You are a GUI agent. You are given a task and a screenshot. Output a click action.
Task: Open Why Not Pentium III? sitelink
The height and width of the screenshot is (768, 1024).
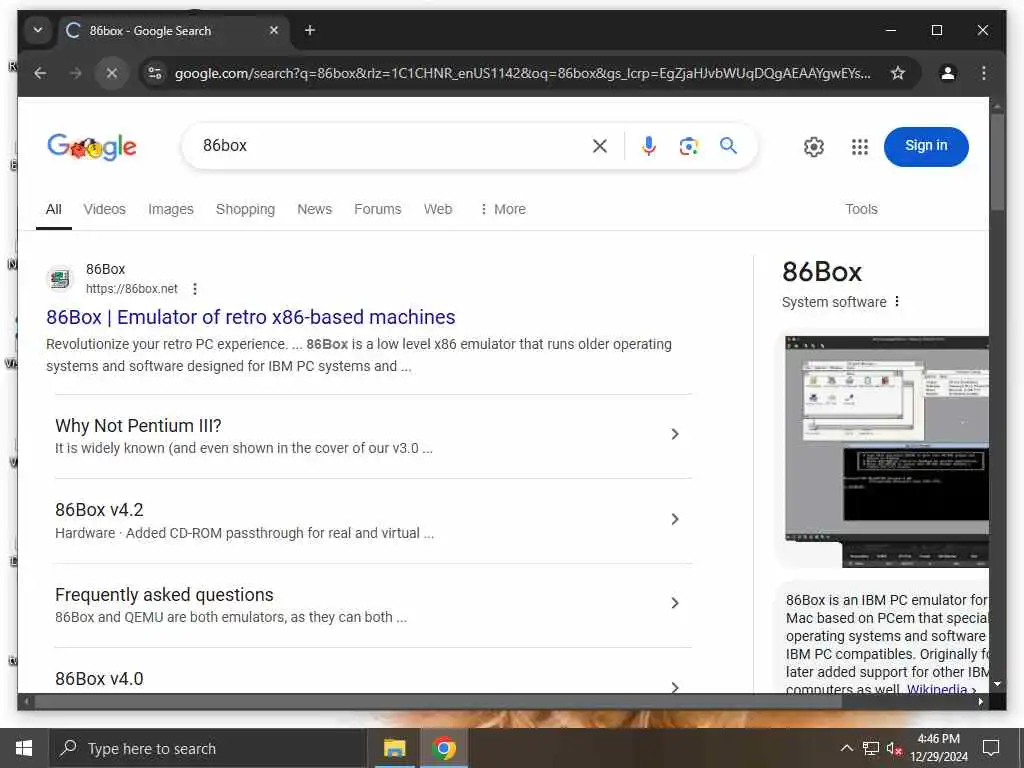pyautogui.click(x=138, y=426)
